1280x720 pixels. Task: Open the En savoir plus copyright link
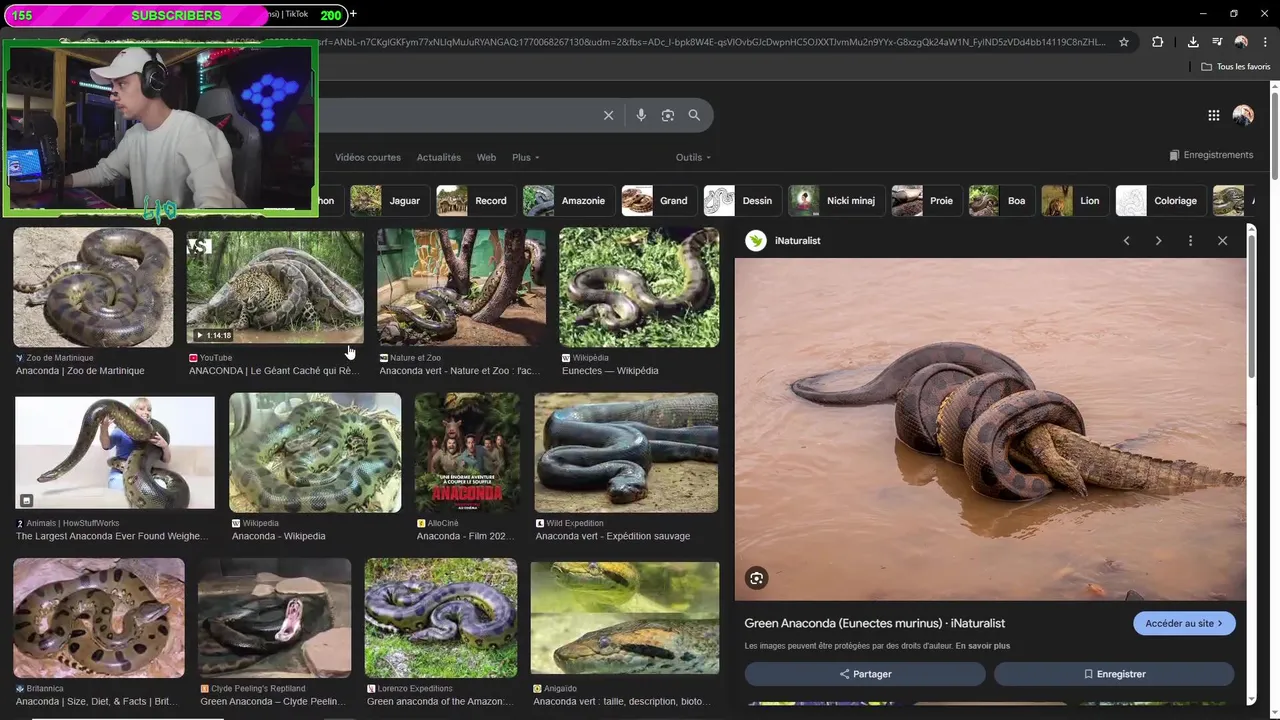click(982, 646)
